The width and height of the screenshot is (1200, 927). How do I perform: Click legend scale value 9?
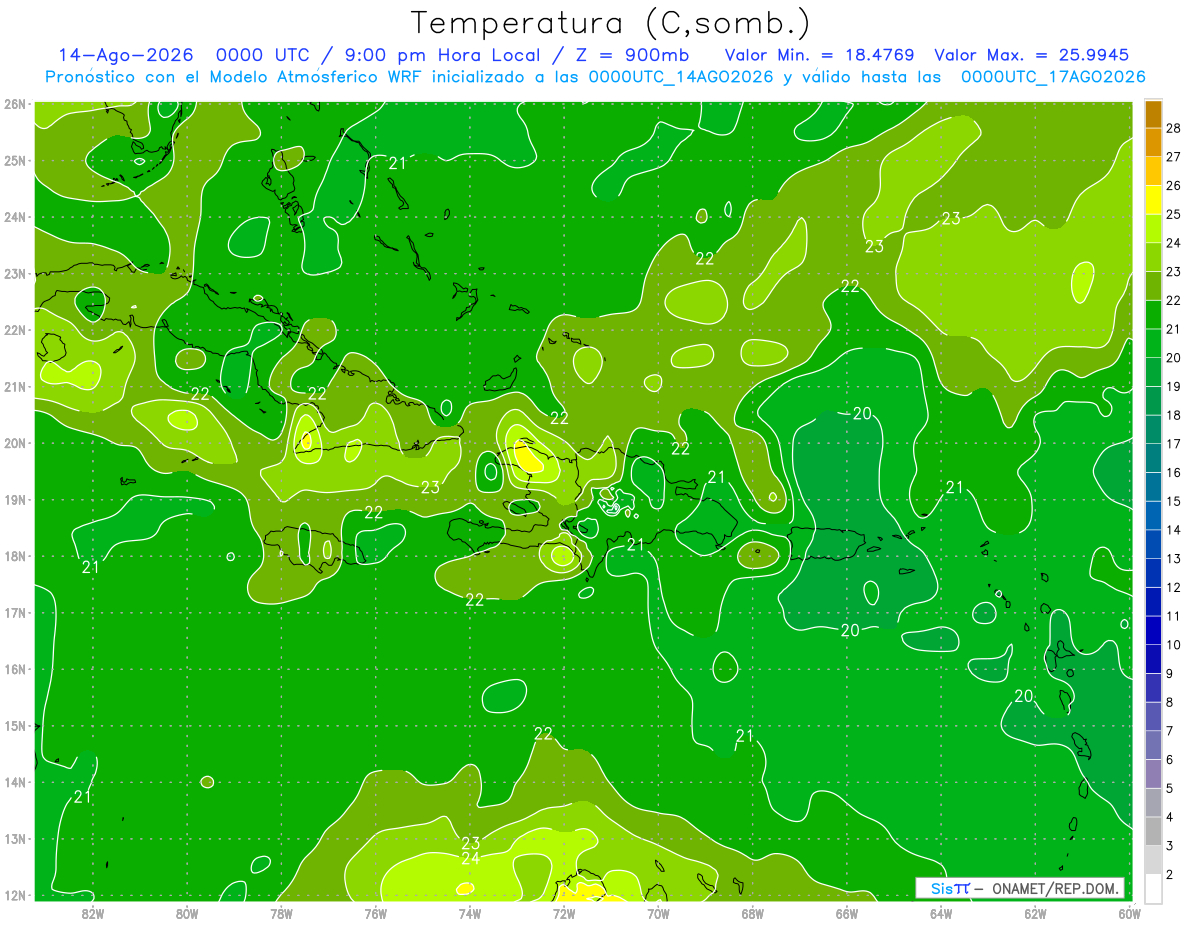click(x=1169, y=674)
